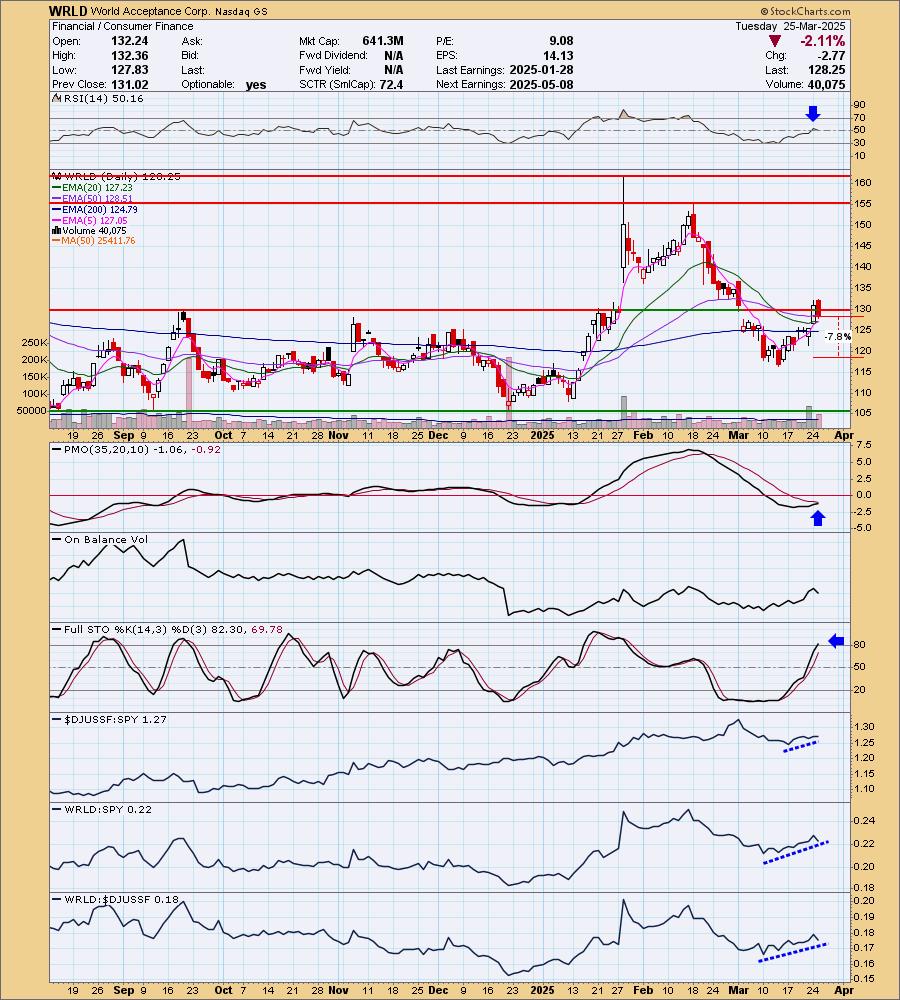Click the Nasdaq GS exchange label
The height and width of the screenshot is (1000, 900).
coord(241,11)
